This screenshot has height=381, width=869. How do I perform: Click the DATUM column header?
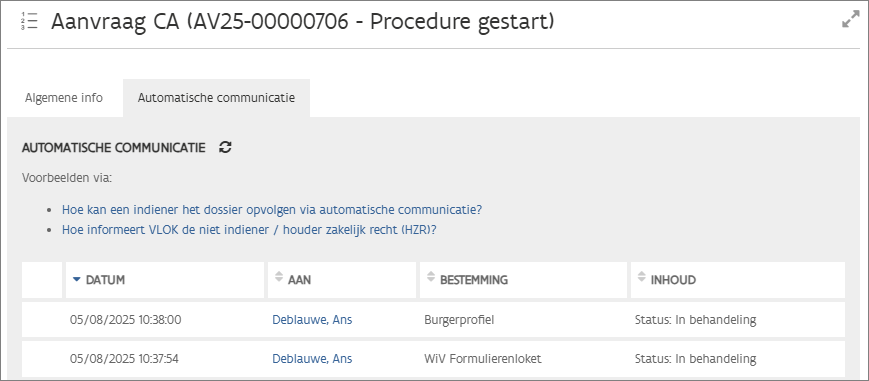point(165,280)
